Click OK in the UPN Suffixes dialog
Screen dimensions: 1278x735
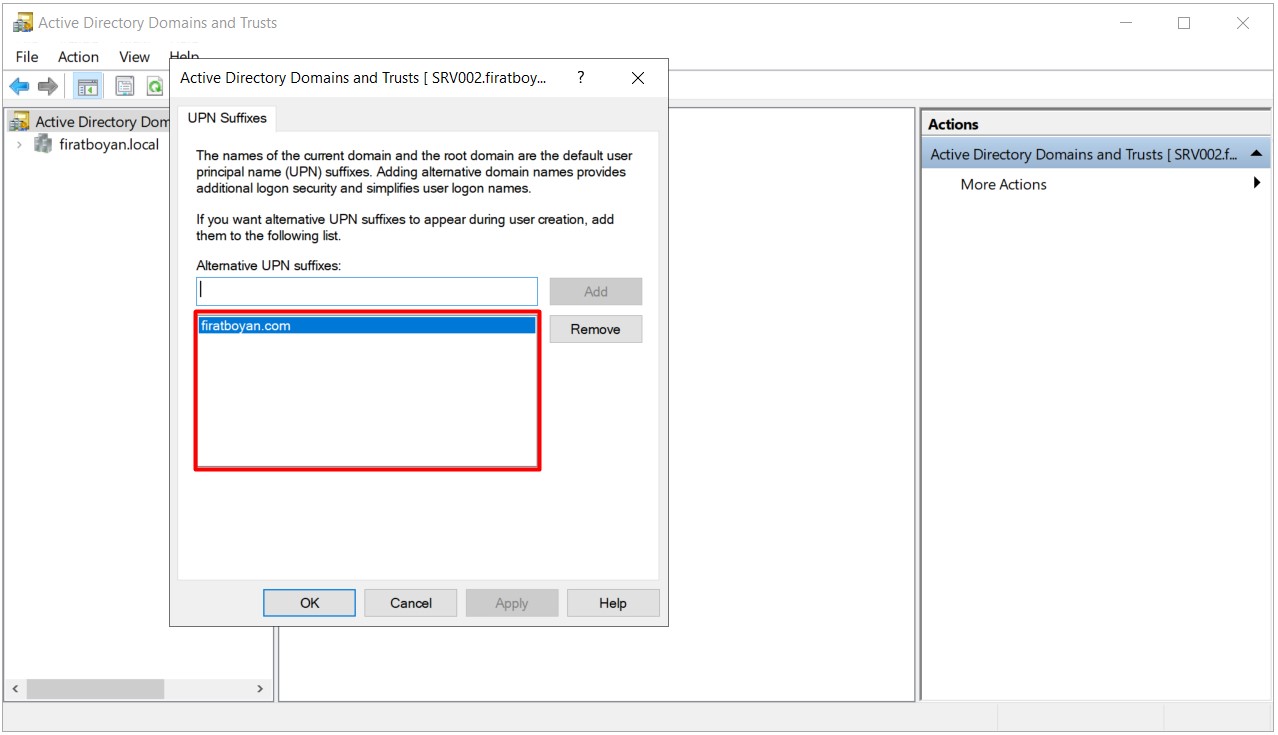coord(310,603)
